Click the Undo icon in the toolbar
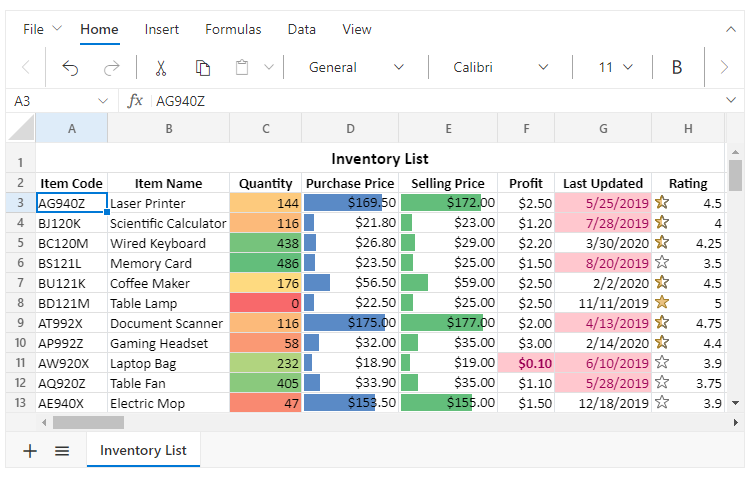The image size is (756, 477). (71, 68)
